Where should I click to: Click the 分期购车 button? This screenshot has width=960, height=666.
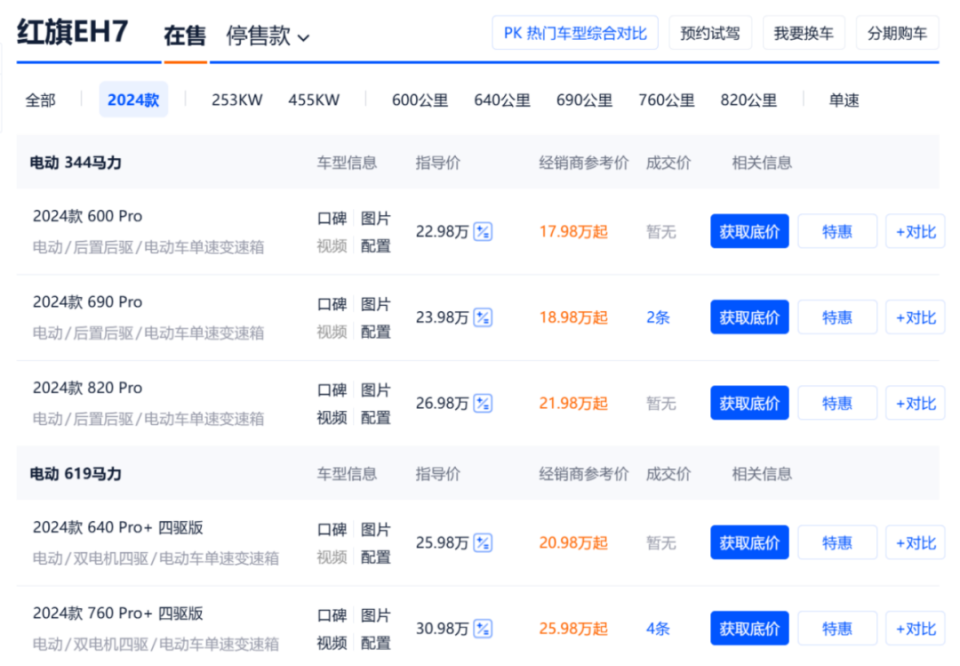897,32
